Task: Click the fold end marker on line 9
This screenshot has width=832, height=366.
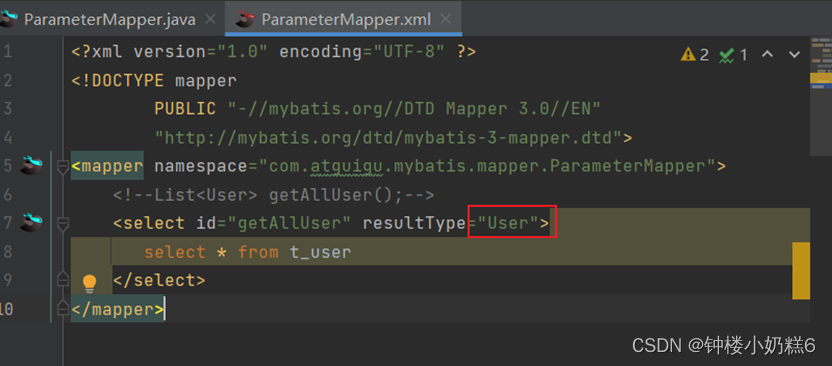Action: tap(63, 279)
